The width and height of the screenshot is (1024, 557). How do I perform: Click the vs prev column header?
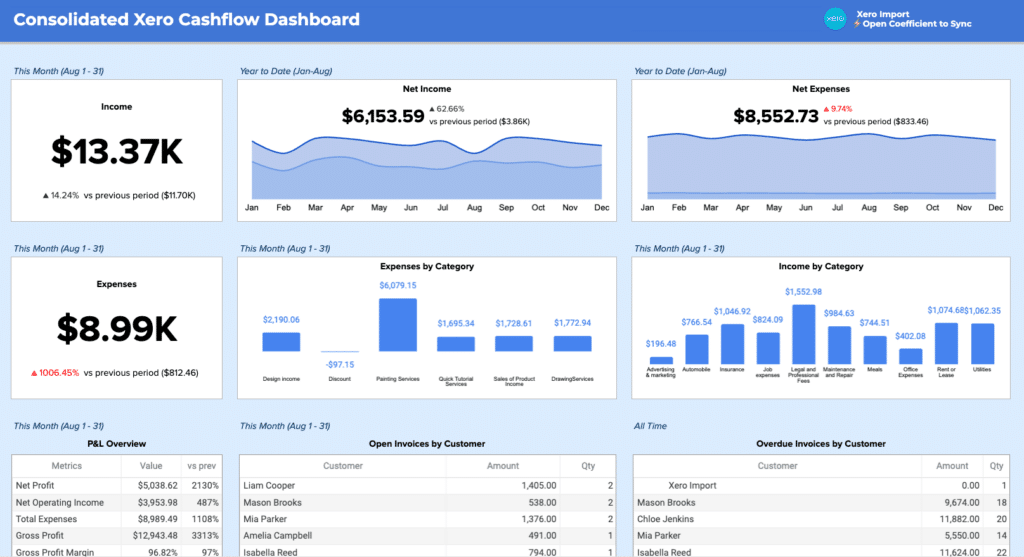201,466
